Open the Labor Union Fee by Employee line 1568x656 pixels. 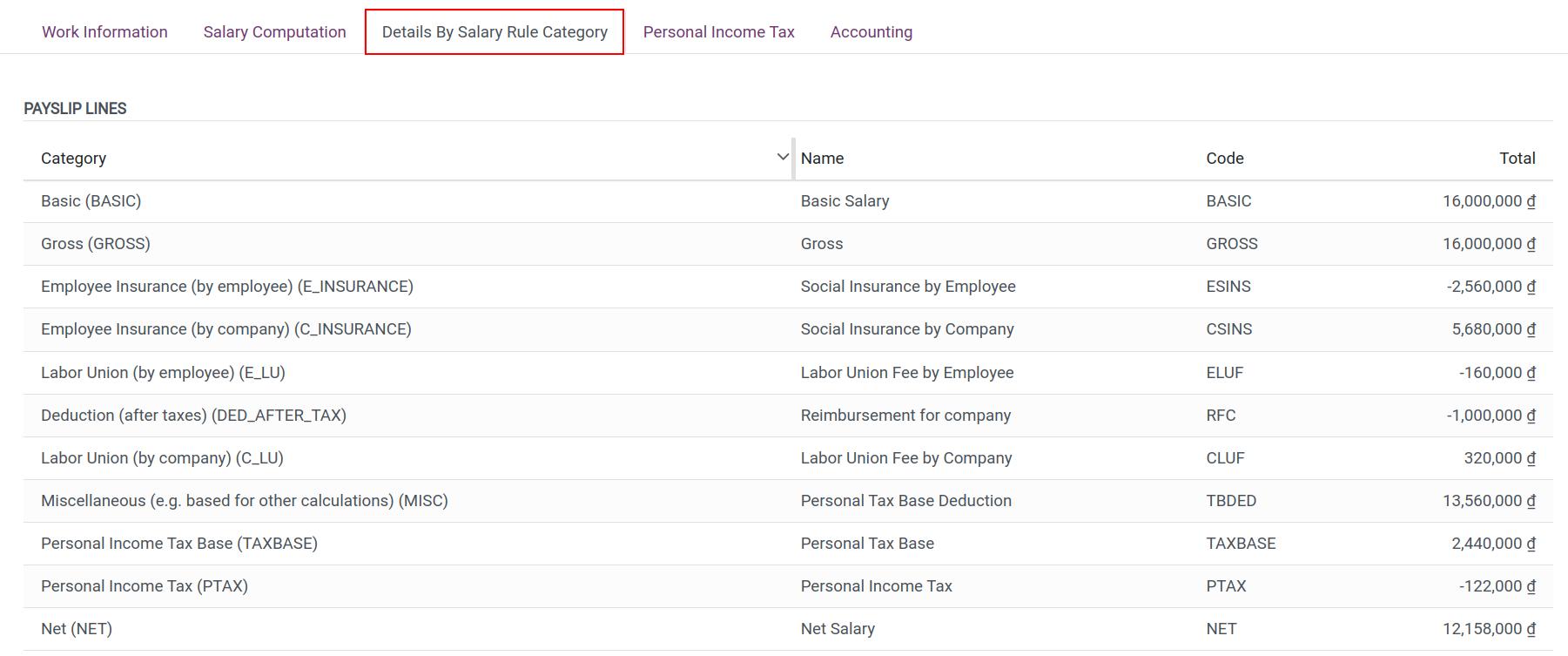(x=907, y=372)
